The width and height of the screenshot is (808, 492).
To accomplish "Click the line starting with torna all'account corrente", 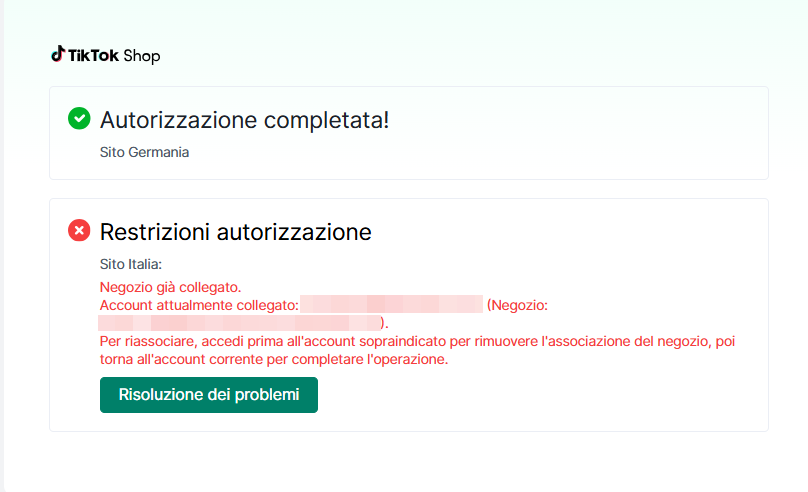I will tap(273, 359).
